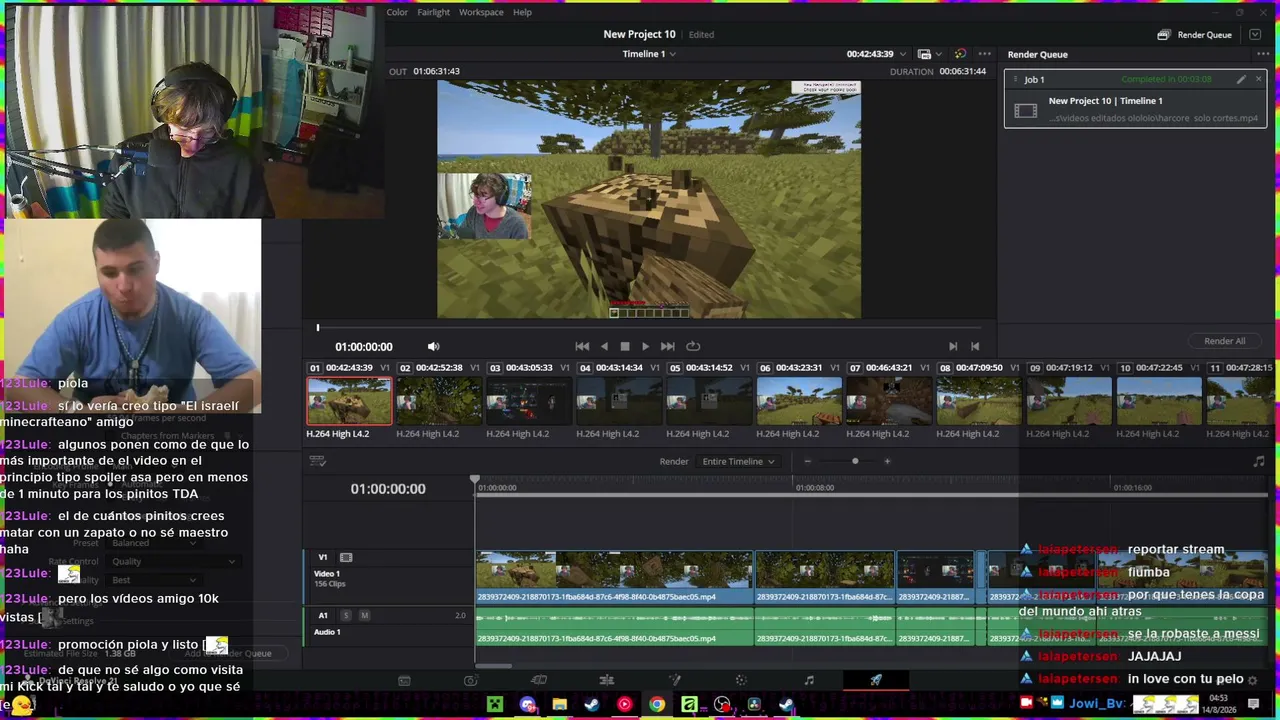Screen dimensions: 1280x720
Task: Select clip 06 thumbnail at 00:43:23:31
Action: coord(799,401)
